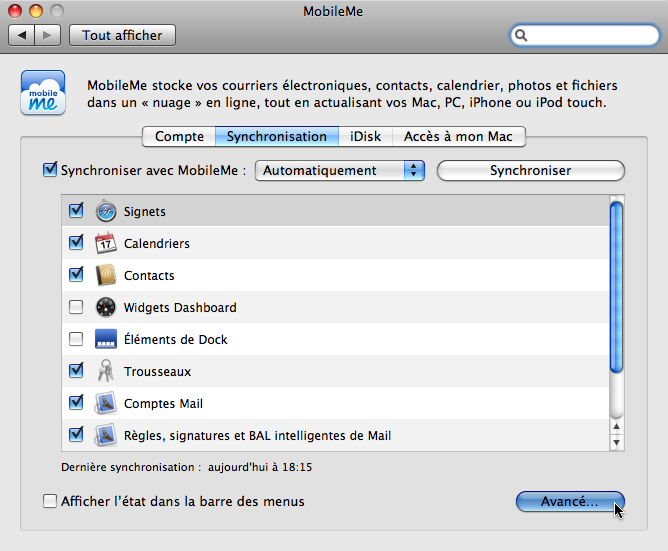Click the 'aujourd'hui à 18:15' sync time
668x551 pixels.
(260, 467)
